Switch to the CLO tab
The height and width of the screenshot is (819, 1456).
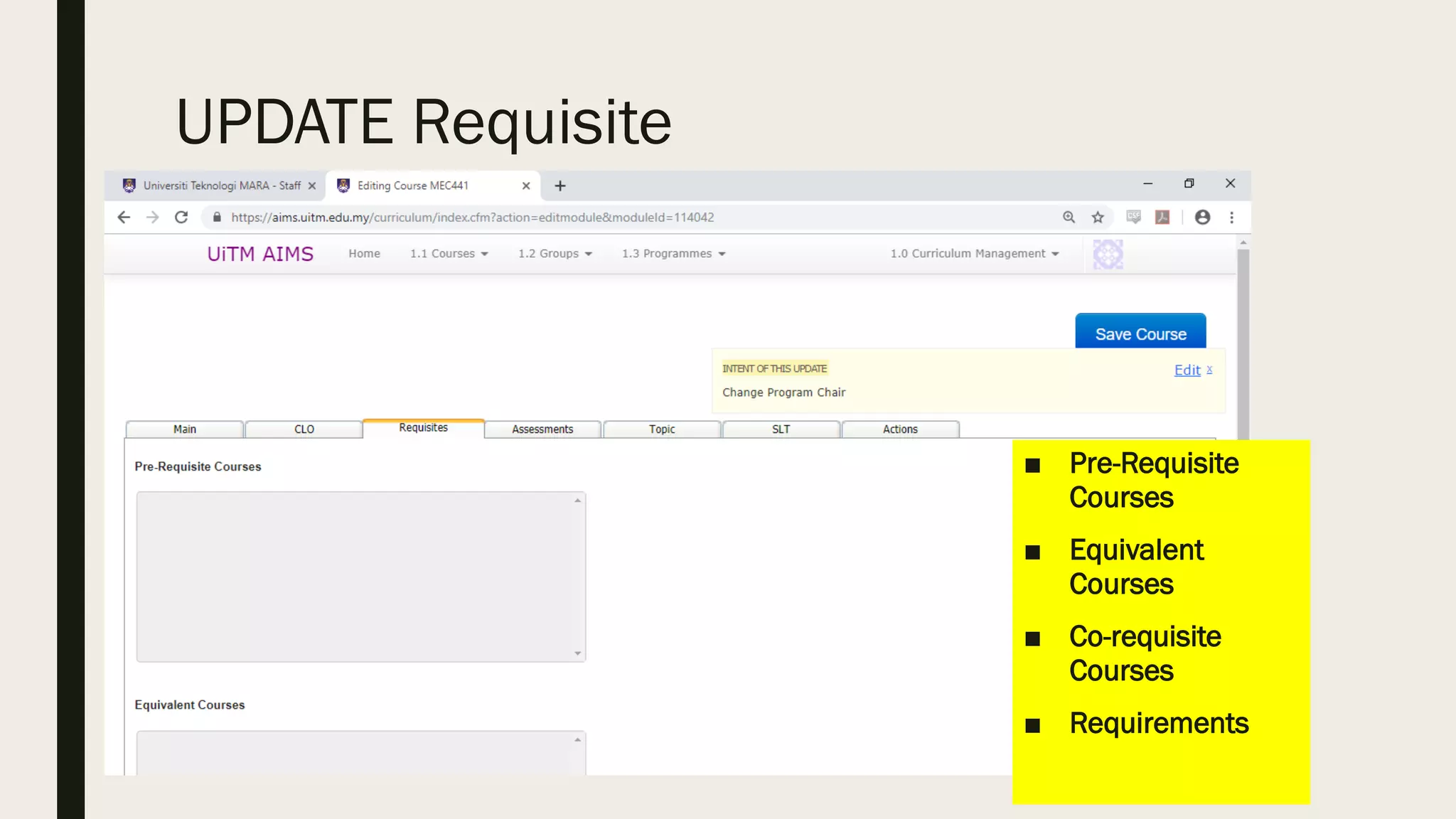pos(304,429)
